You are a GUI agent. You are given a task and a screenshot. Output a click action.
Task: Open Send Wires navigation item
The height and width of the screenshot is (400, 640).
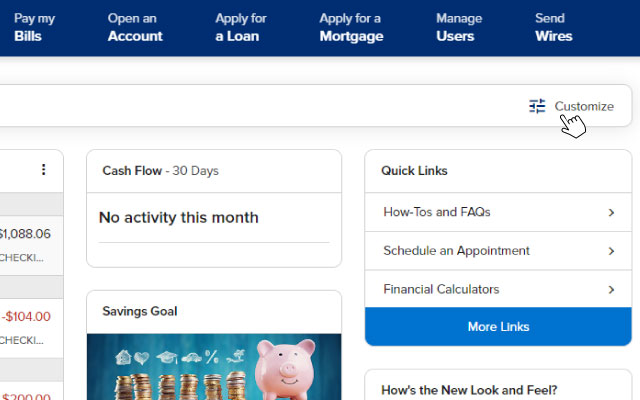click(554, 27)
